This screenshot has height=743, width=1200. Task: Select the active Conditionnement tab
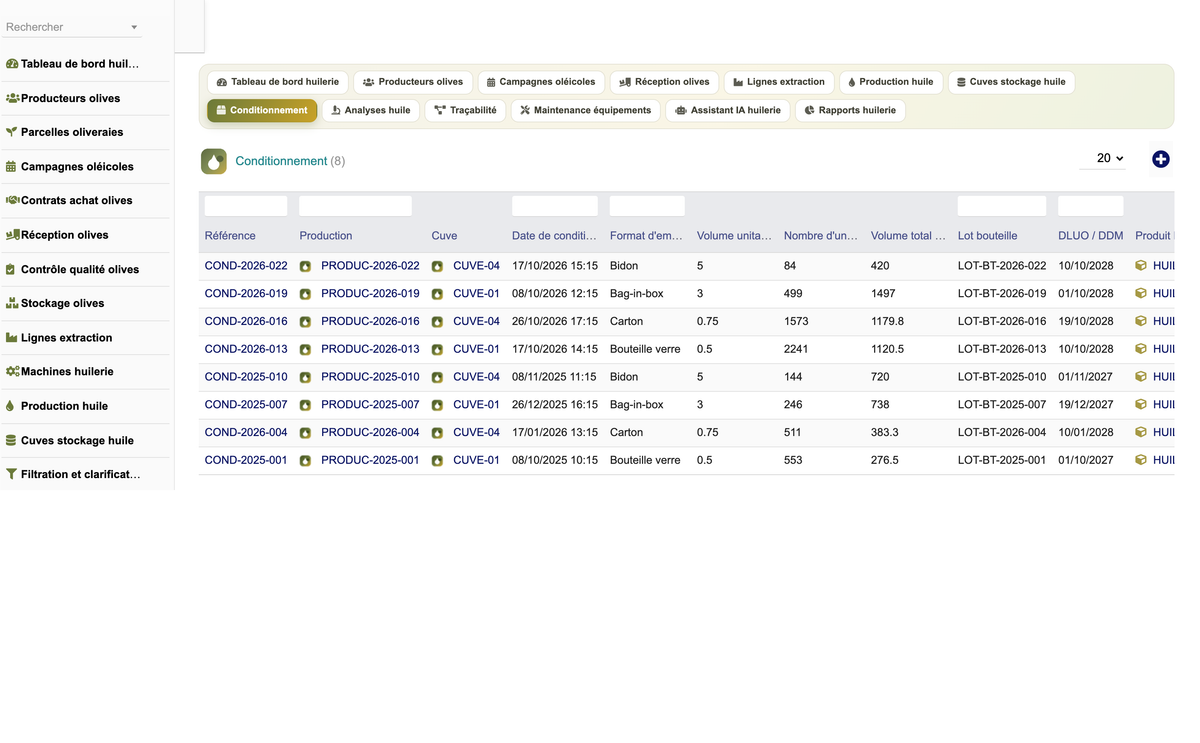click(x=262, y=110)
